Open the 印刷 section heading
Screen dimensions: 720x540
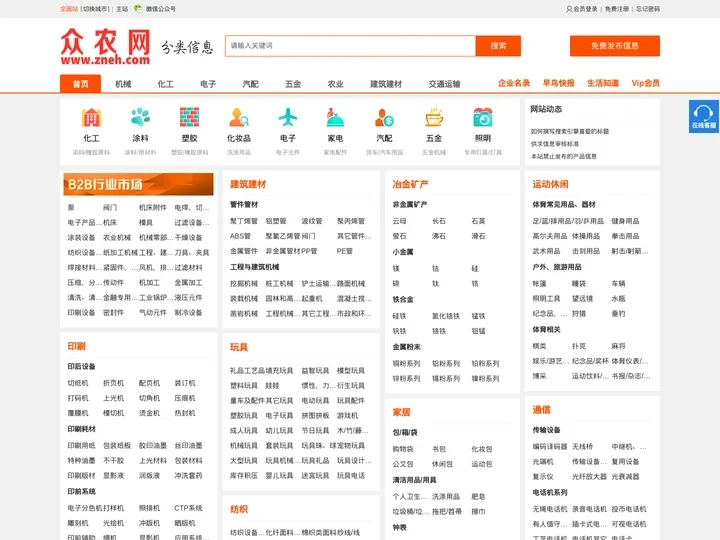[76, 346]
